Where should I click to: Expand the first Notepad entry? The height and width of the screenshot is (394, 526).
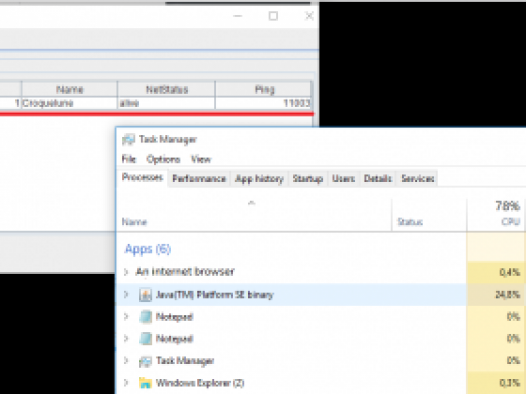click(126, 317)
